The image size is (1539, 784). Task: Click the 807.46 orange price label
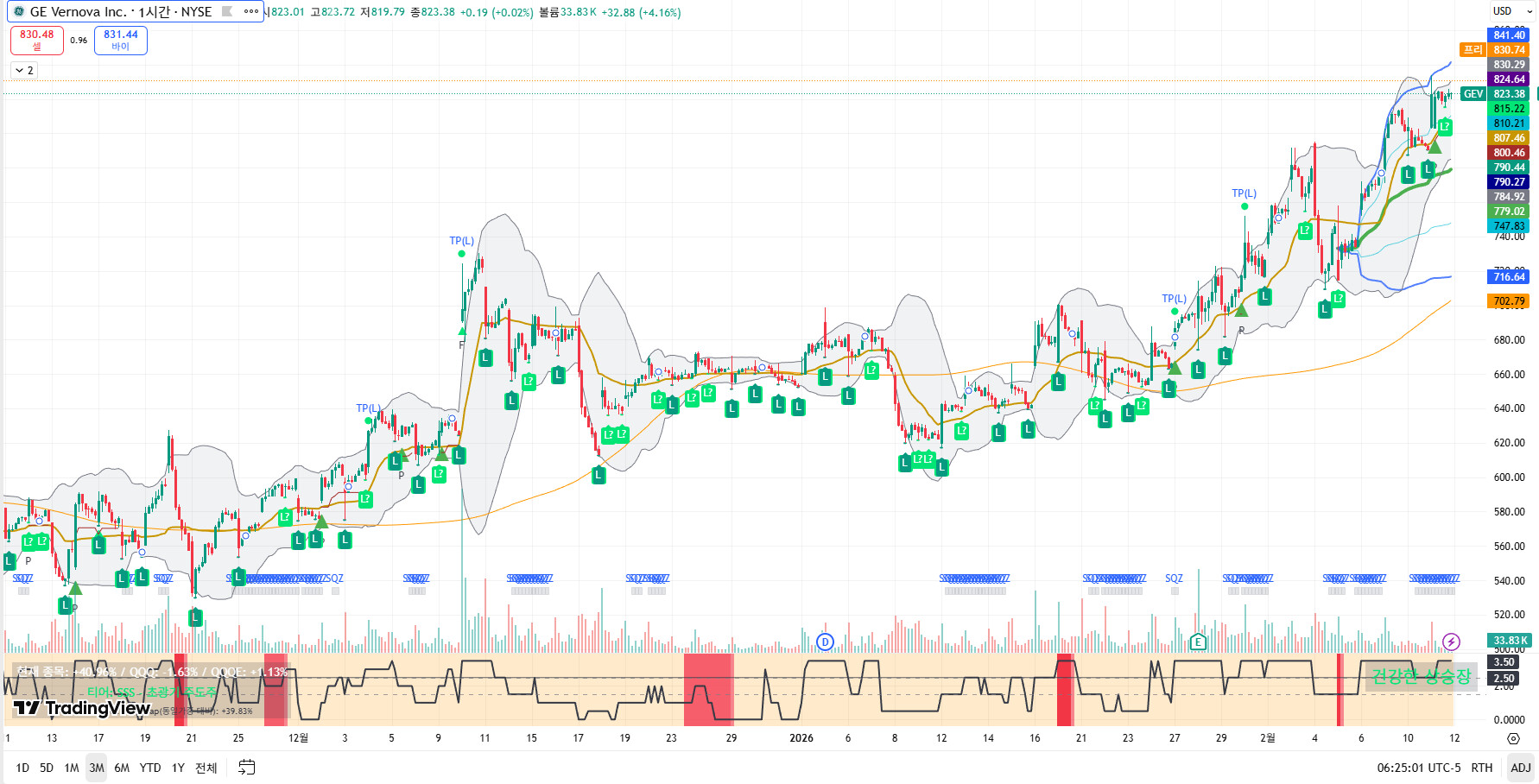coord(1509,138)
